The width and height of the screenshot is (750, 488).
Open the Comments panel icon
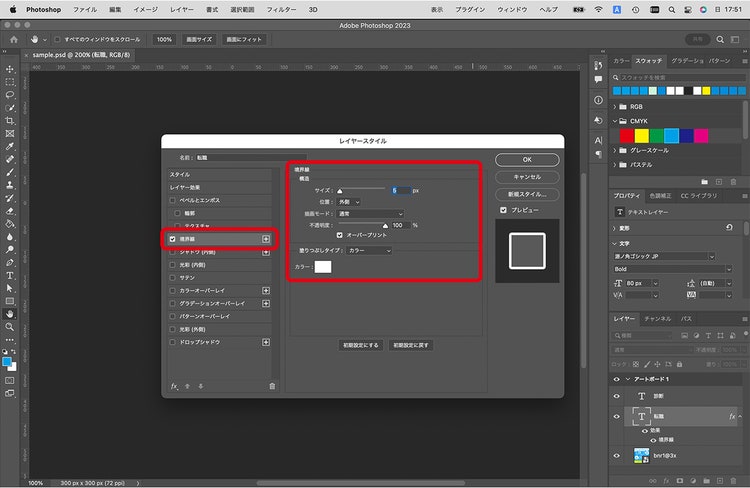(x=598, y=79)
